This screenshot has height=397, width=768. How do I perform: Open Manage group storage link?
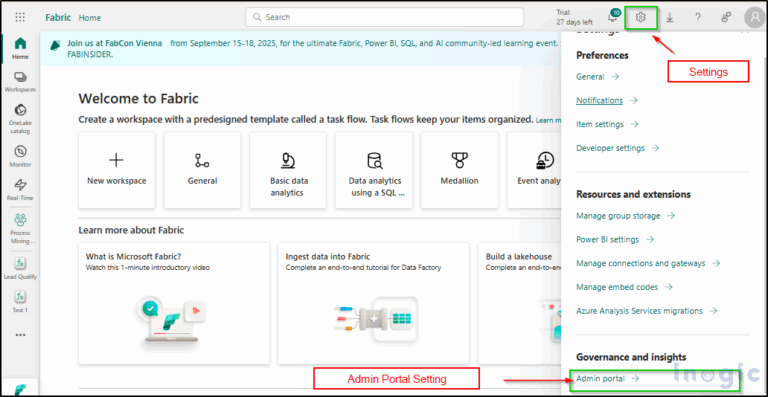pyautogui.click(x=625, y=216)
